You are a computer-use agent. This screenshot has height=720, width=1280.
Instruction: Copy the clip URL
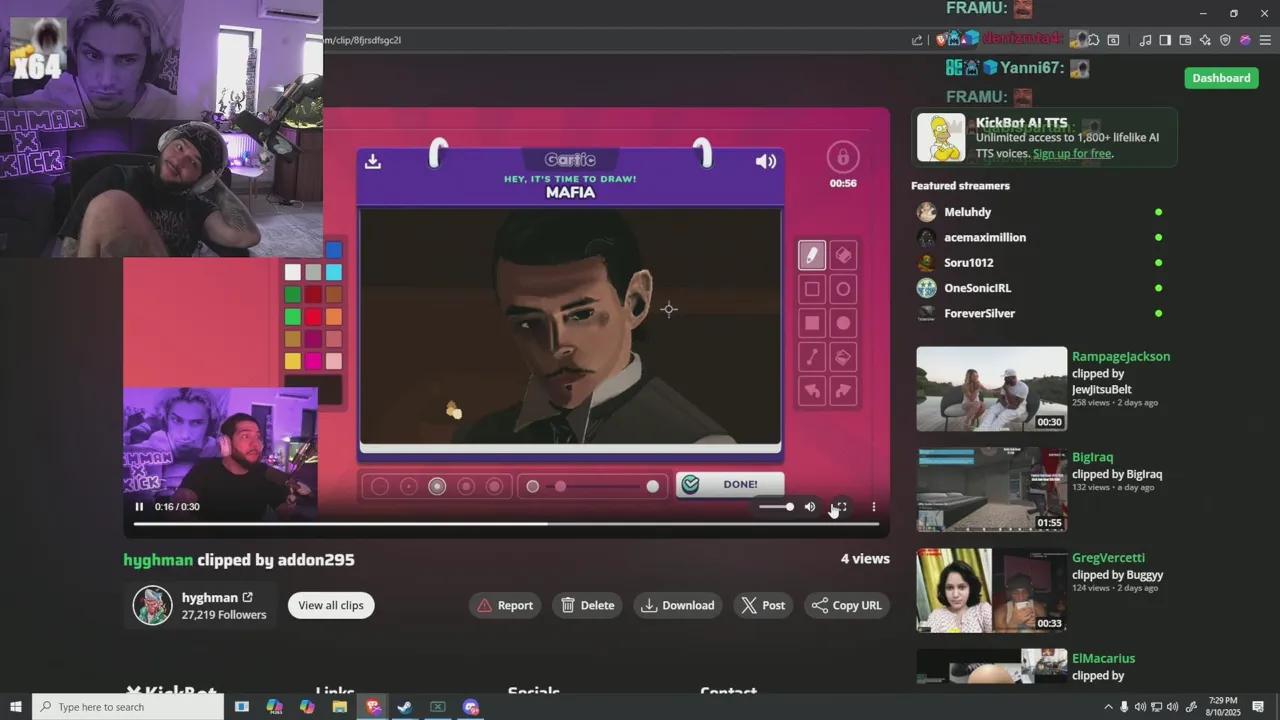coord(847,605)
